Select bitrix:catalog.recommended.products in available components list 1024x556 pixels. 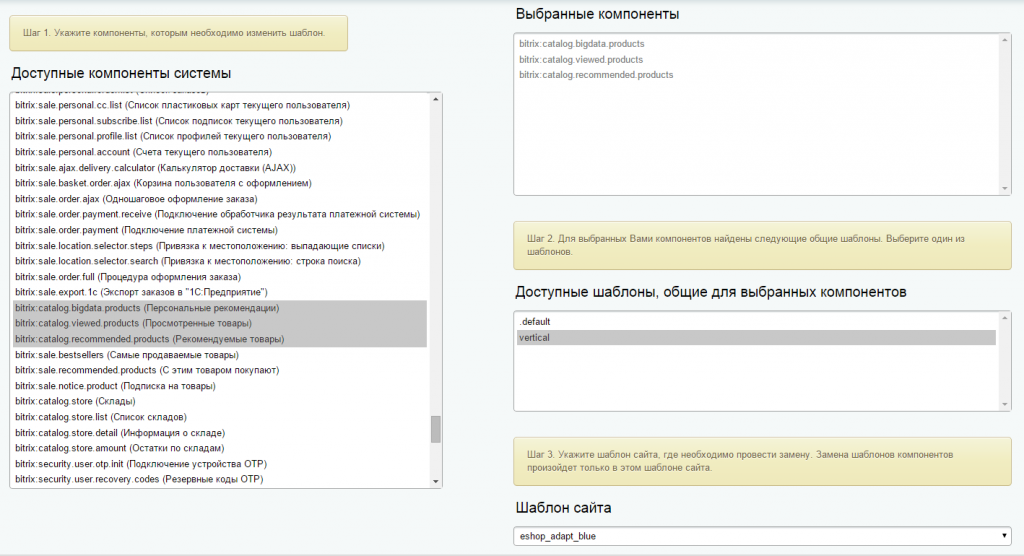click(x=149, y=340)
